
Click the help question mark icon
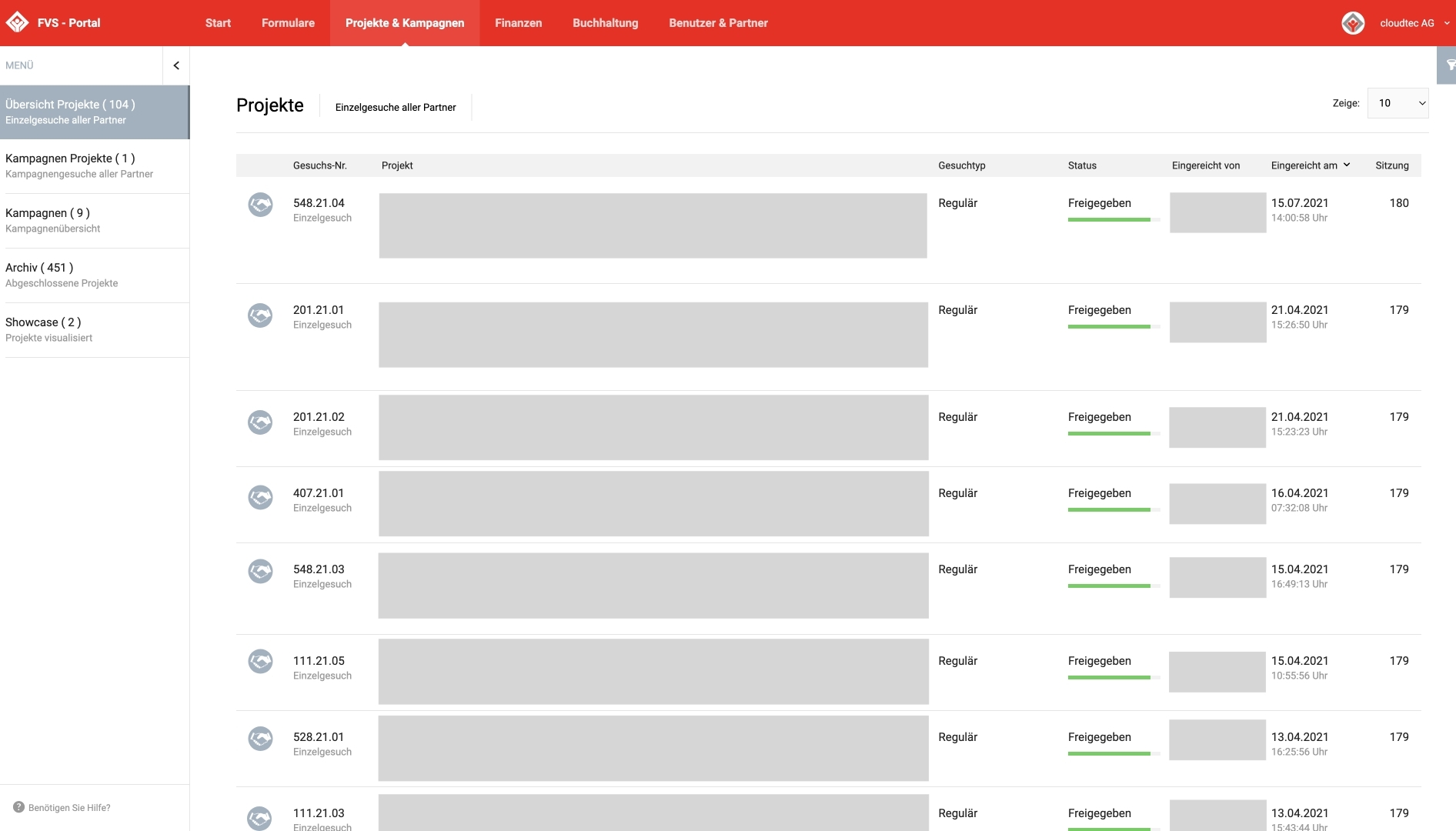click(x=18, y=807)
